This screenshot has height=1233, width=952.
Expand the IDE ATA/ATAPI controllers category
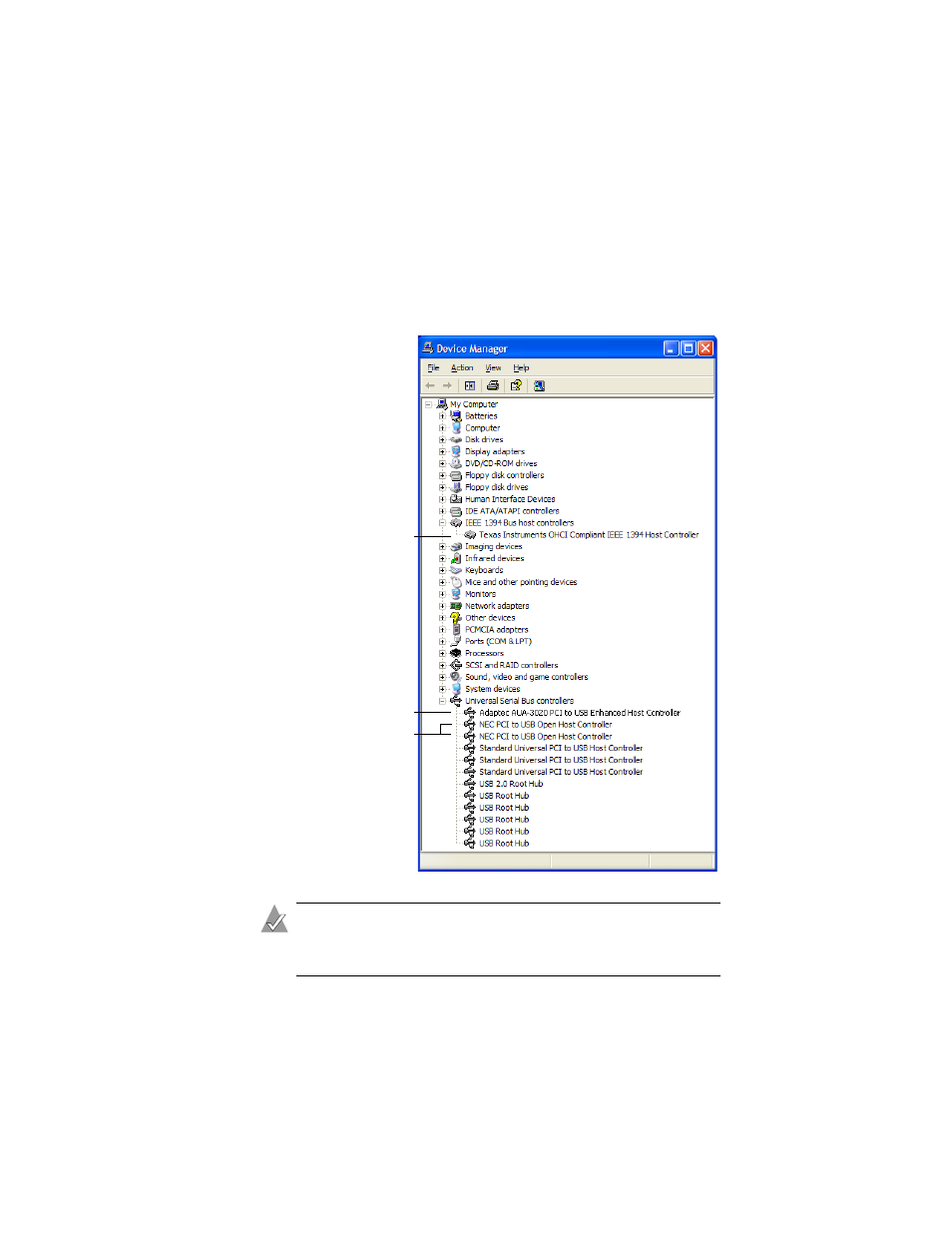pos(442,511)
